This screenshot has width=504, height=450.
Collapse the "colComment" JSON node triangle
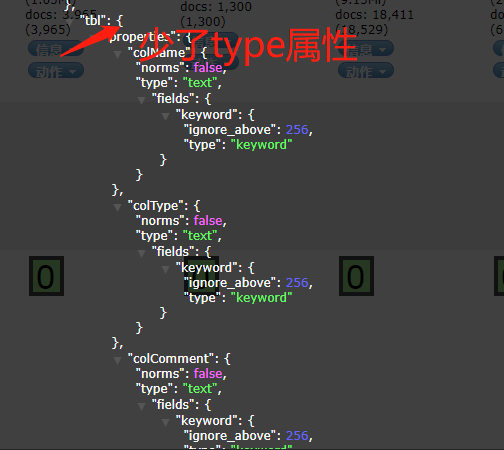pyautogui.click(x=117, y=360)
